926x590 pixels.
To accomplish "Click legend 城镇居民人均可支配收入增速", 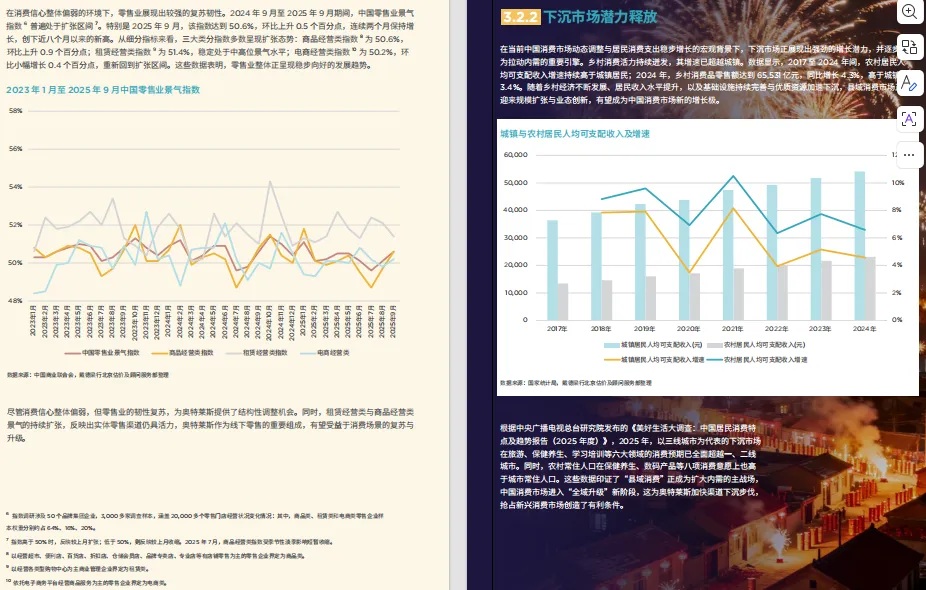I will [654, 360].
